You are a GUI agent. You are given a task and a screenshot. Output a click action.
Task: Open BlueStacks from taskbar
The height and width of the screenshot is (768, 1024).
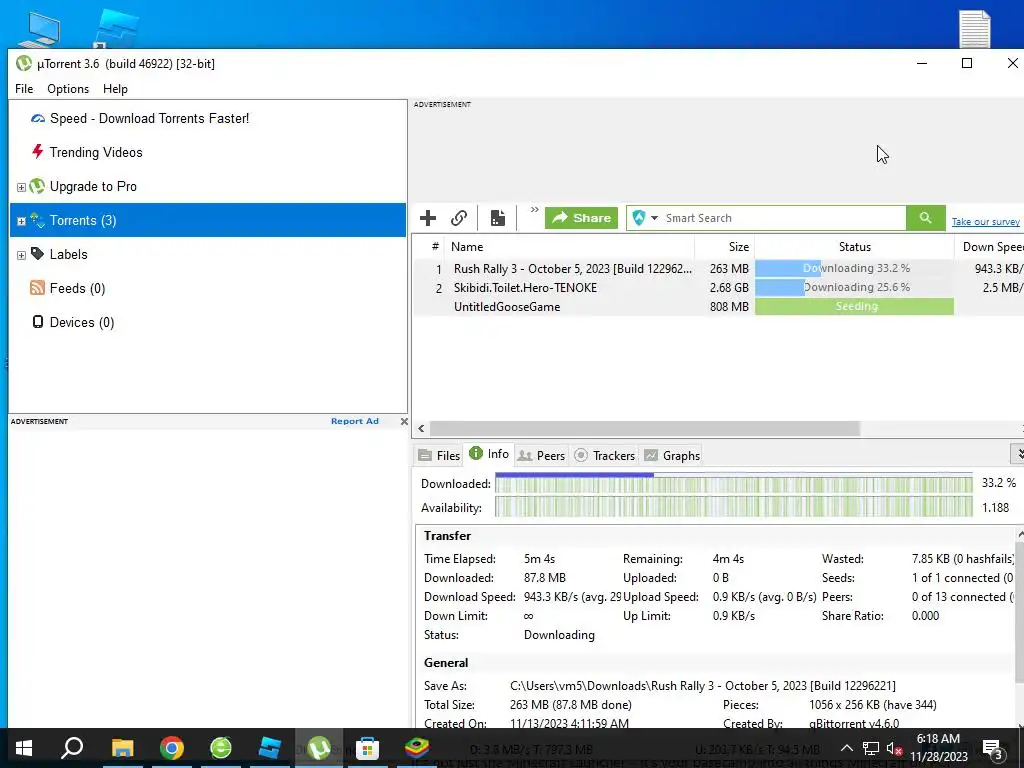point(417,748)
